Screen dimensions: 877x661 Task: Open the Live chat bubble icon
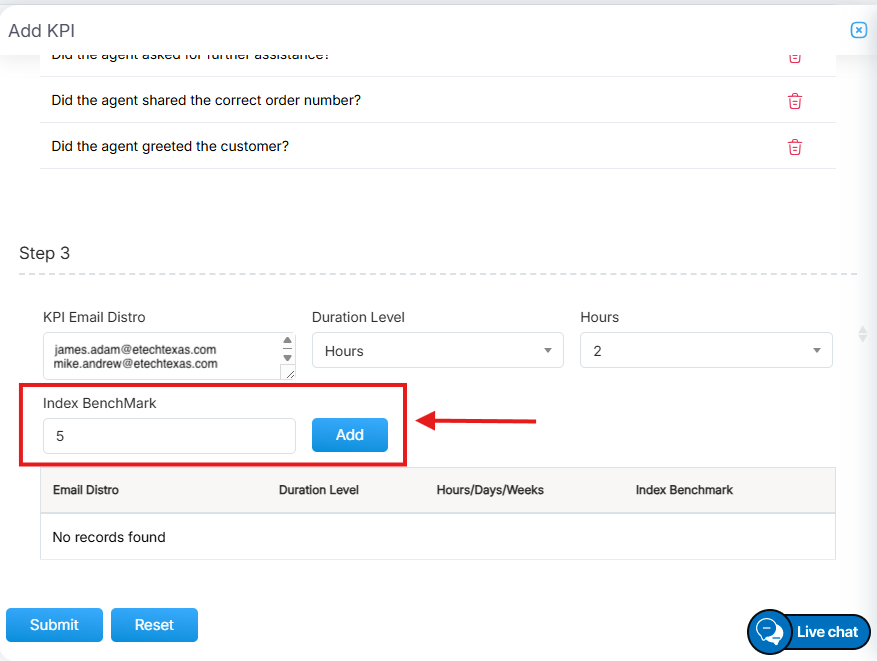769,632
